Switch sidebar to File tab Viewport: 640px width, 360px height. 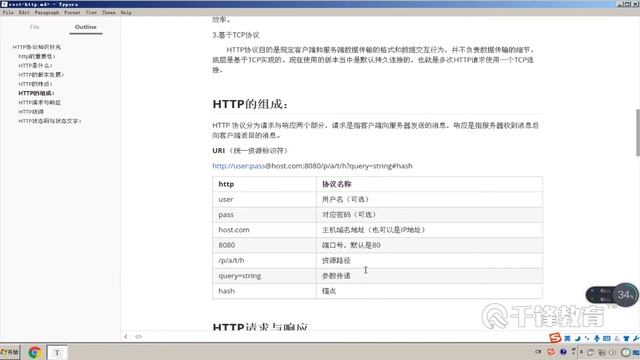tap(35, 27)
